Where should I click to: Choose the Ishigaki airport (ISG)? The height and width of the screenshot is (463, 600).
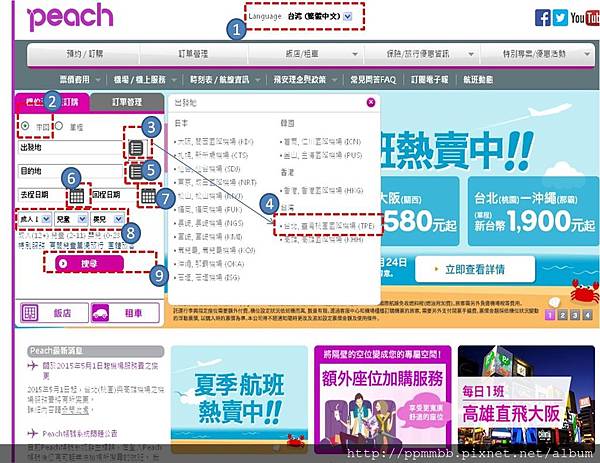207,277
